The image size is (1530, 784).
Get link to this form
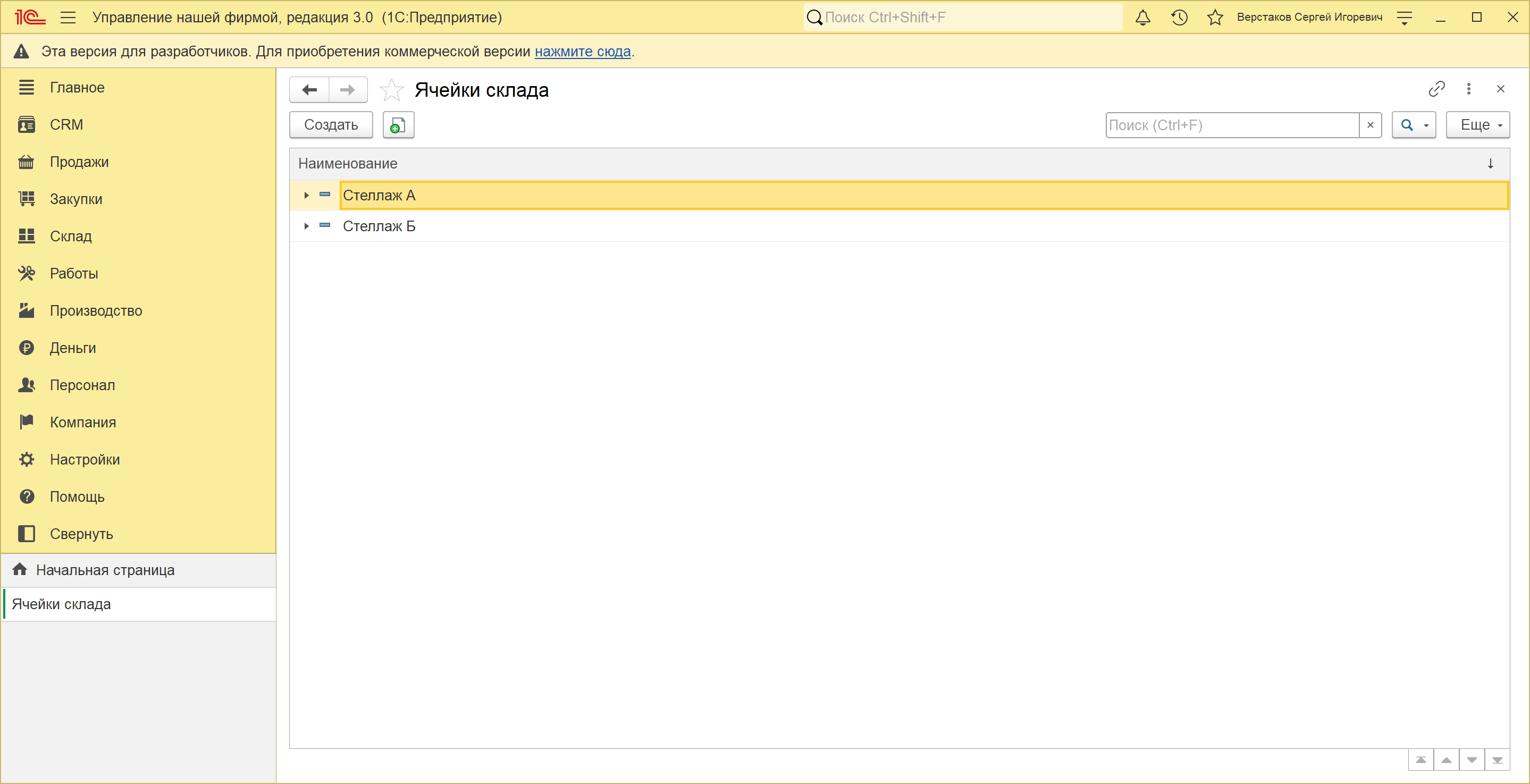(1436, 88)
